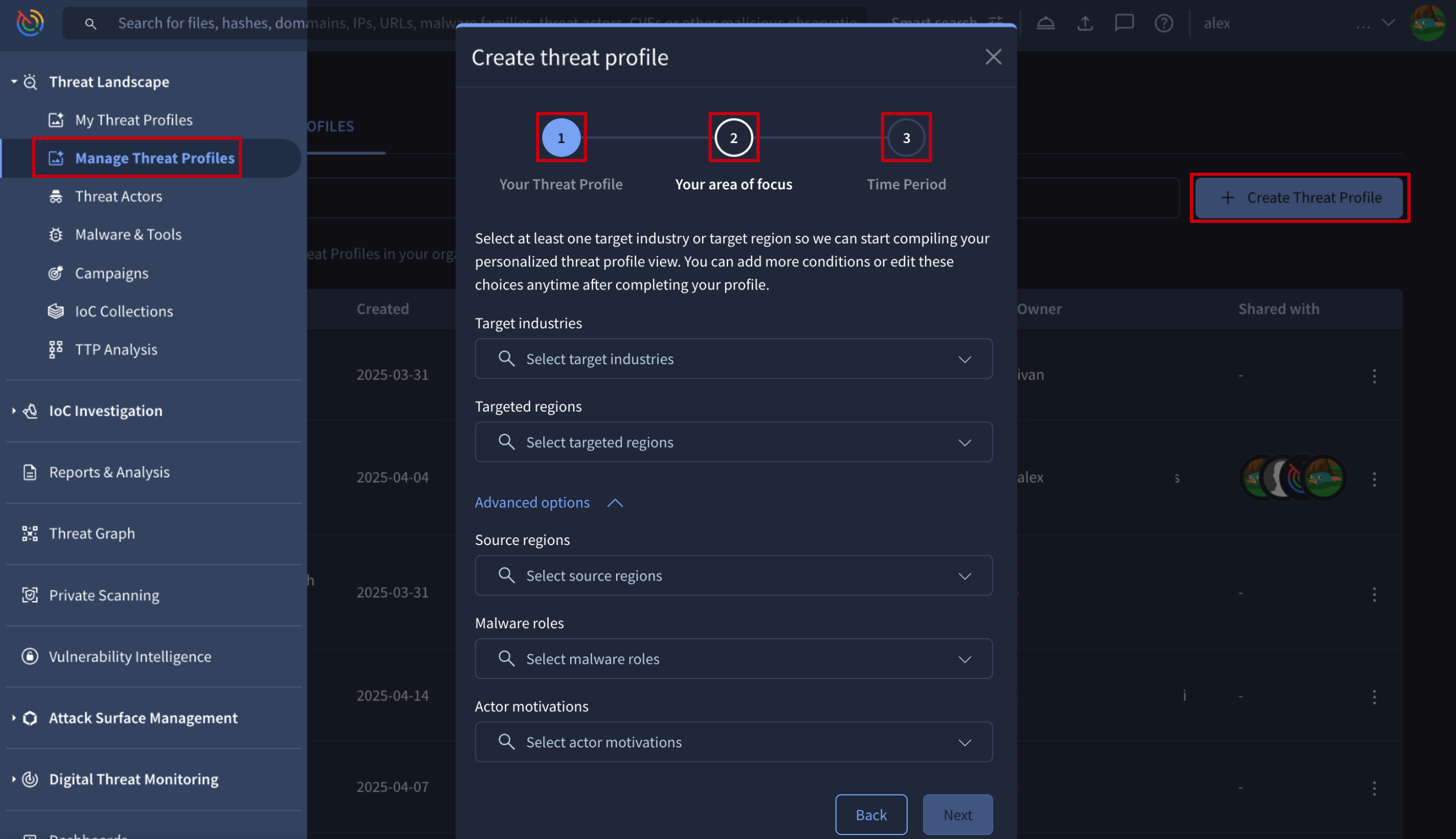Click the Back button
Viewport: 1456px width, 839px height.
pyautogui.click(x=871, y=815)
